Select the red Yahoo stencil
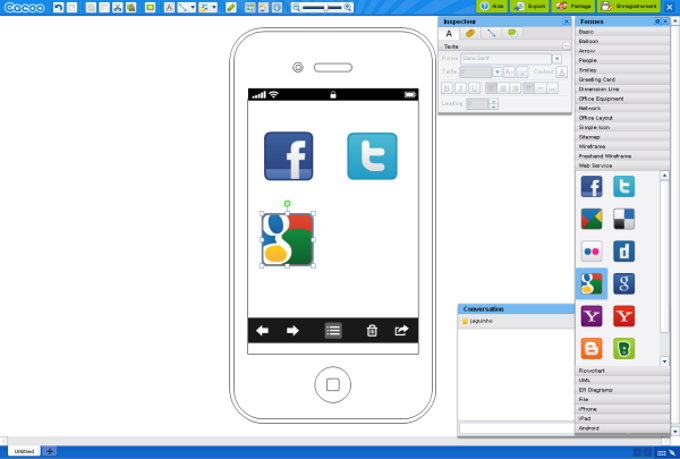The width and height of the screenshot is (680, 459). (624, 316)
